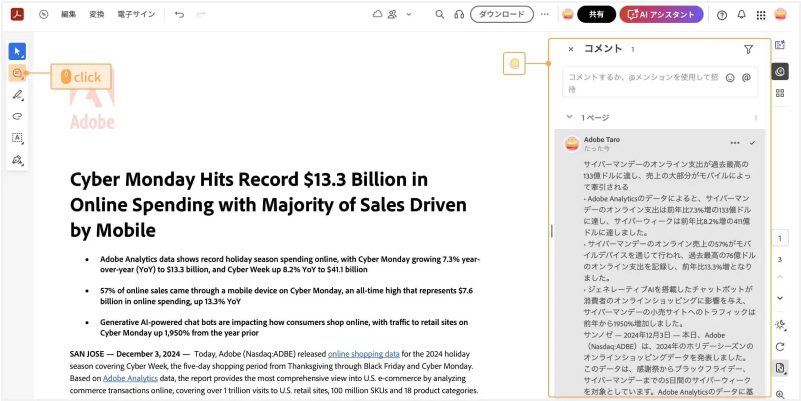Select the freehand lasso draw tool
The image size is (801, 401).
pyautogui.click(x=17, y=116)
